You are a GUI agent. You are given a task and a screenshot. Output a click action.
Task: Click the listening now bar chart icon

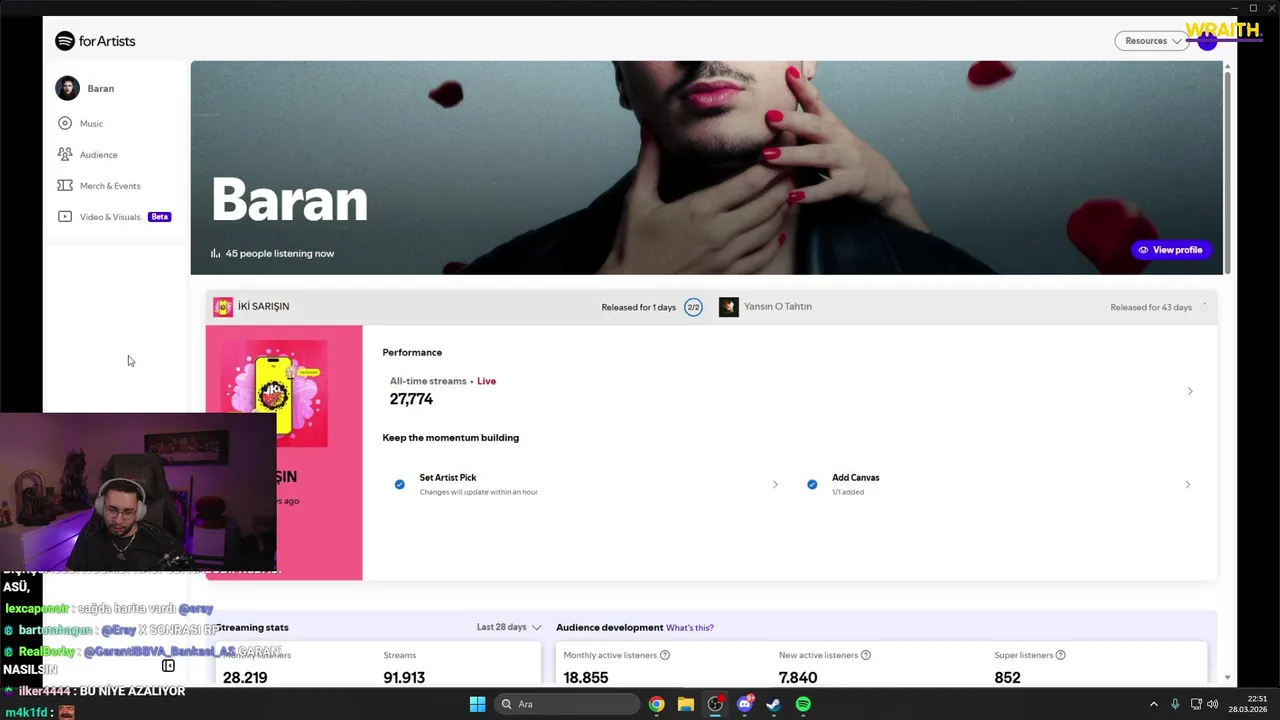[x=215, y=253]
